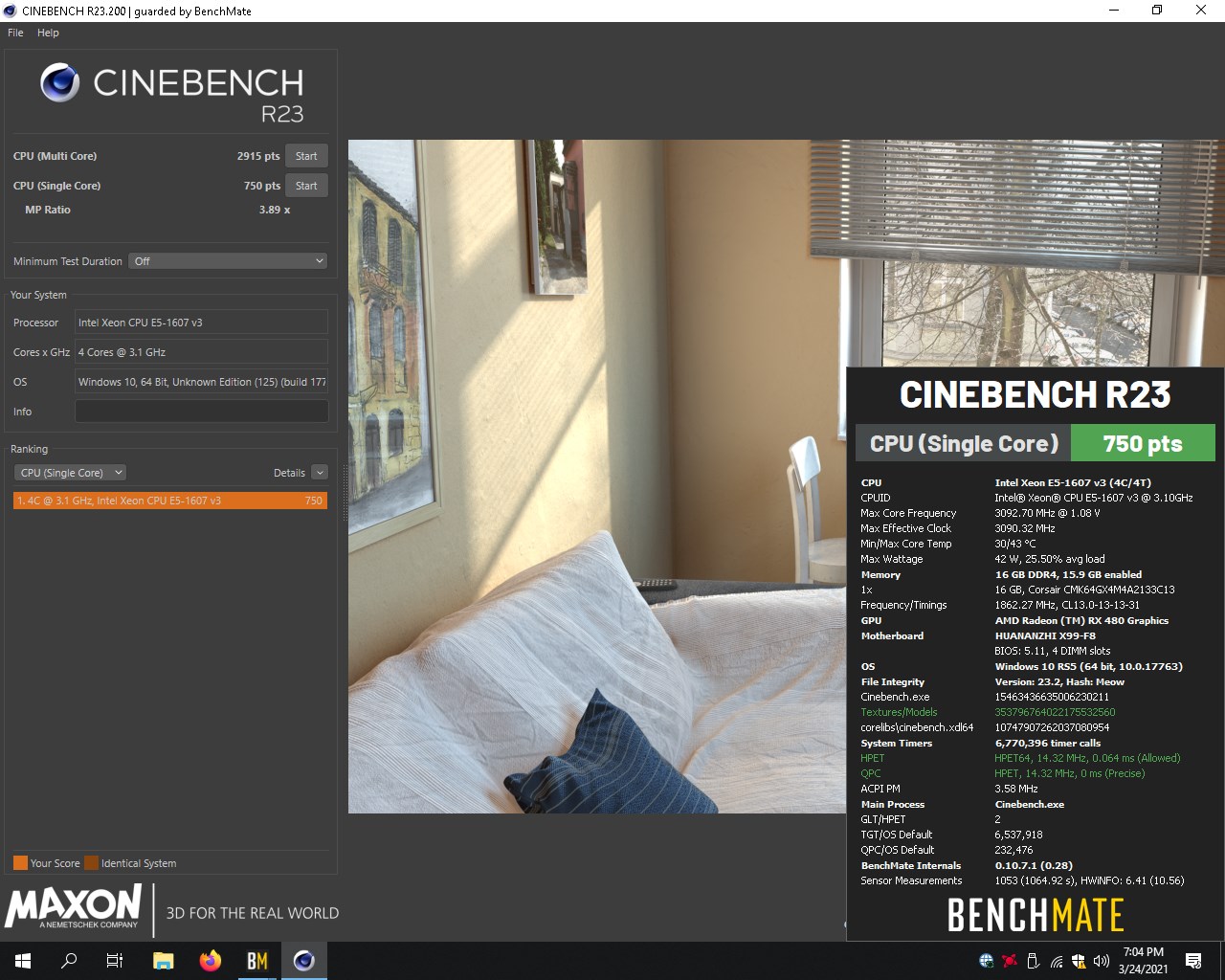Click the Textures/Models green label

(x=899, y=712)
